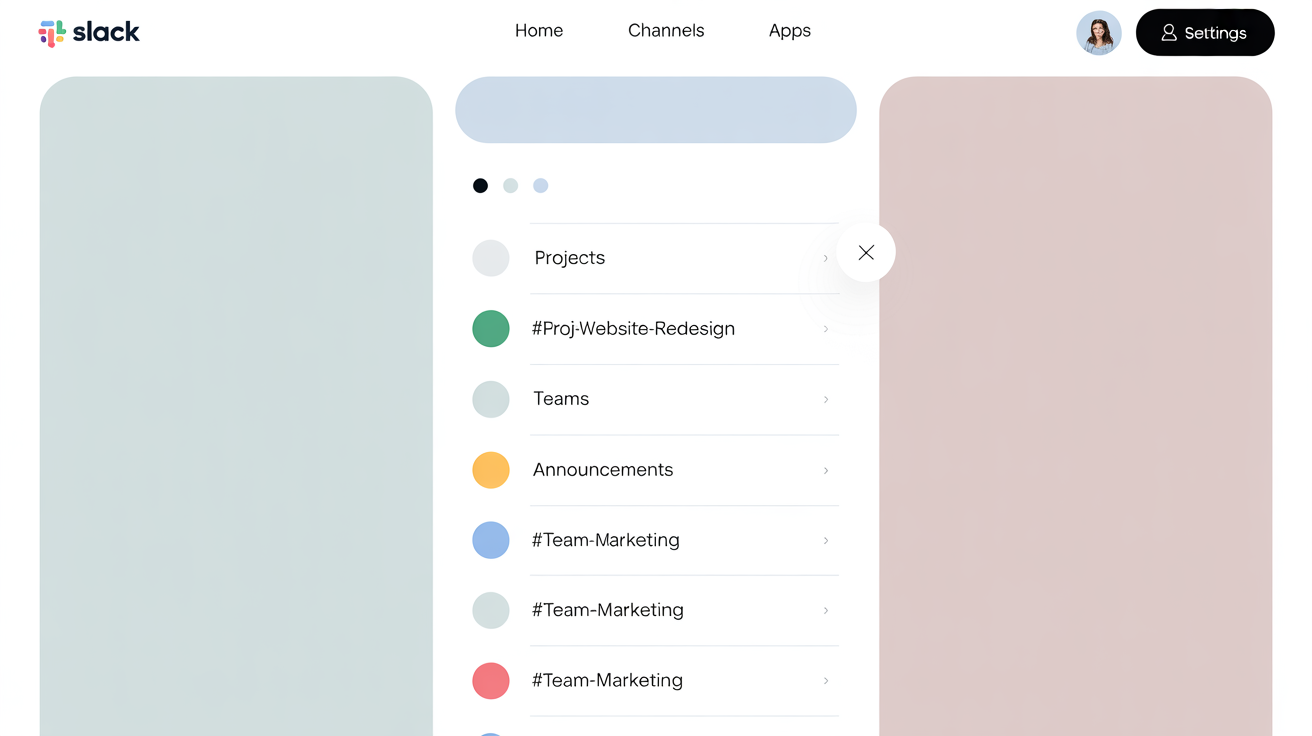Click the person icon inside Settings button
This screenshot has height=736, width=1312.
tap(1168, 32)
